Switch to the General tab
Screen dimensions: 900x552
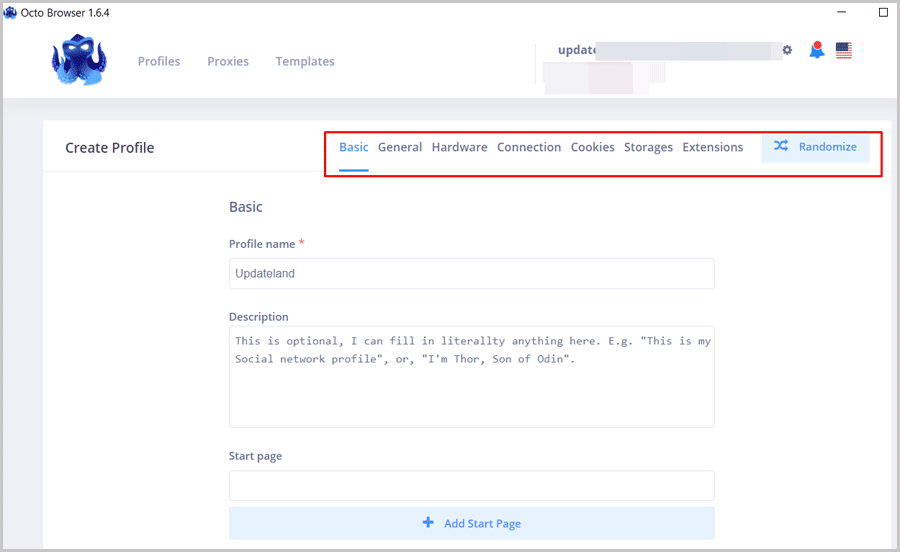400,147
